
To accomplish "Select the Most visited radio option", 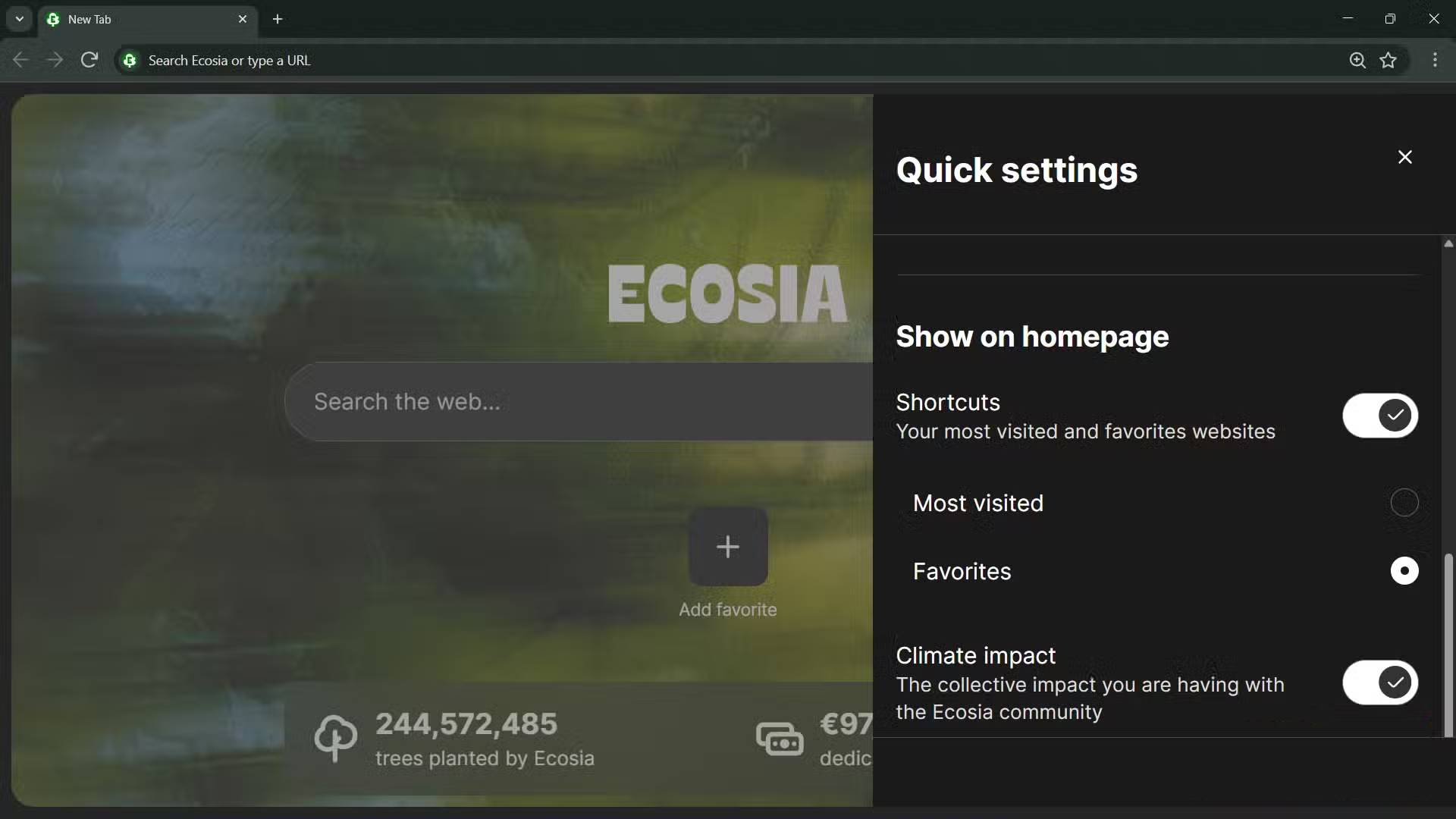I will [x=1404, y=503].
